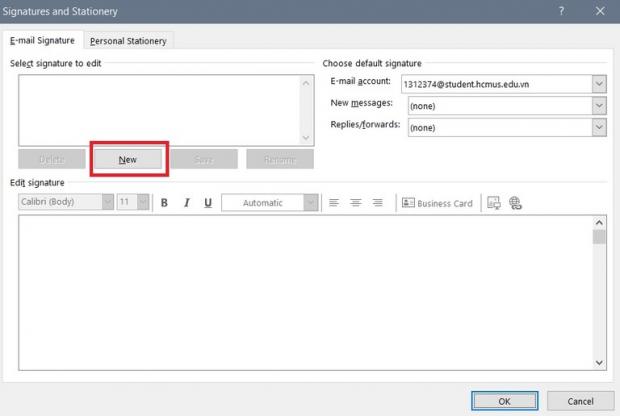The height and width of the screenshot is (416, 620).
Task: Toggle Underline formatting button
Action: click(x=208, y=203)
